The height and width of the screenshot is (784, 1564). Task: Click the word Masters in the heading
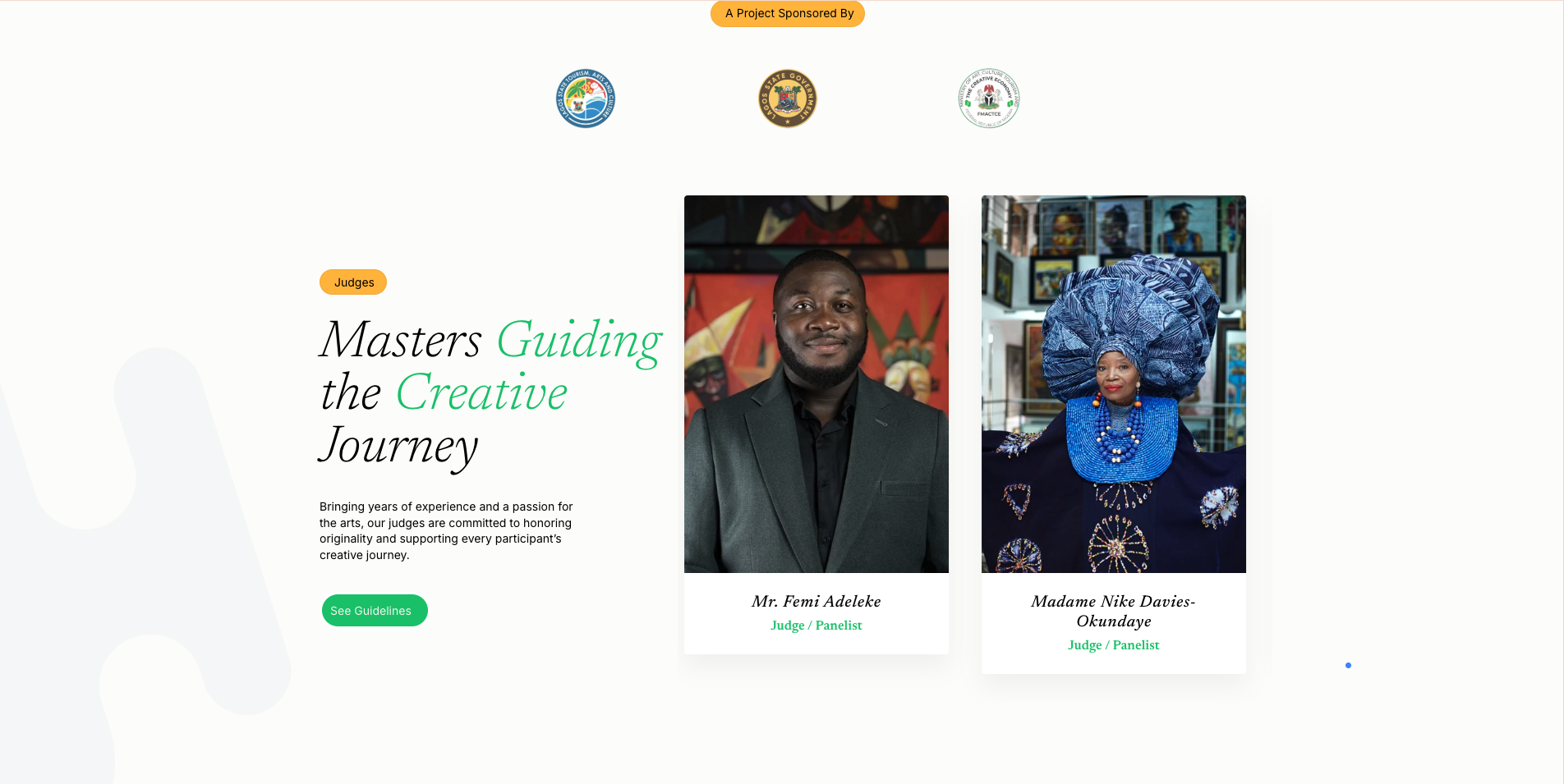[401, 340]
